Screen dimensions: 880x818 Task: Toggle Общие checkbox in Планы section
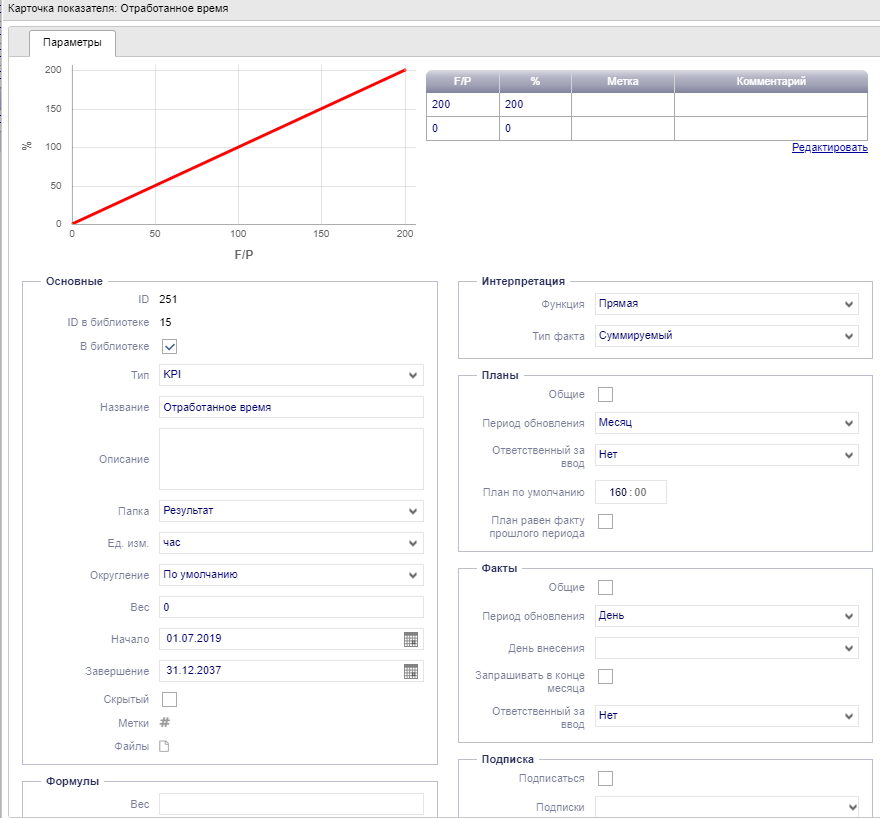click(x=605, y=394)
